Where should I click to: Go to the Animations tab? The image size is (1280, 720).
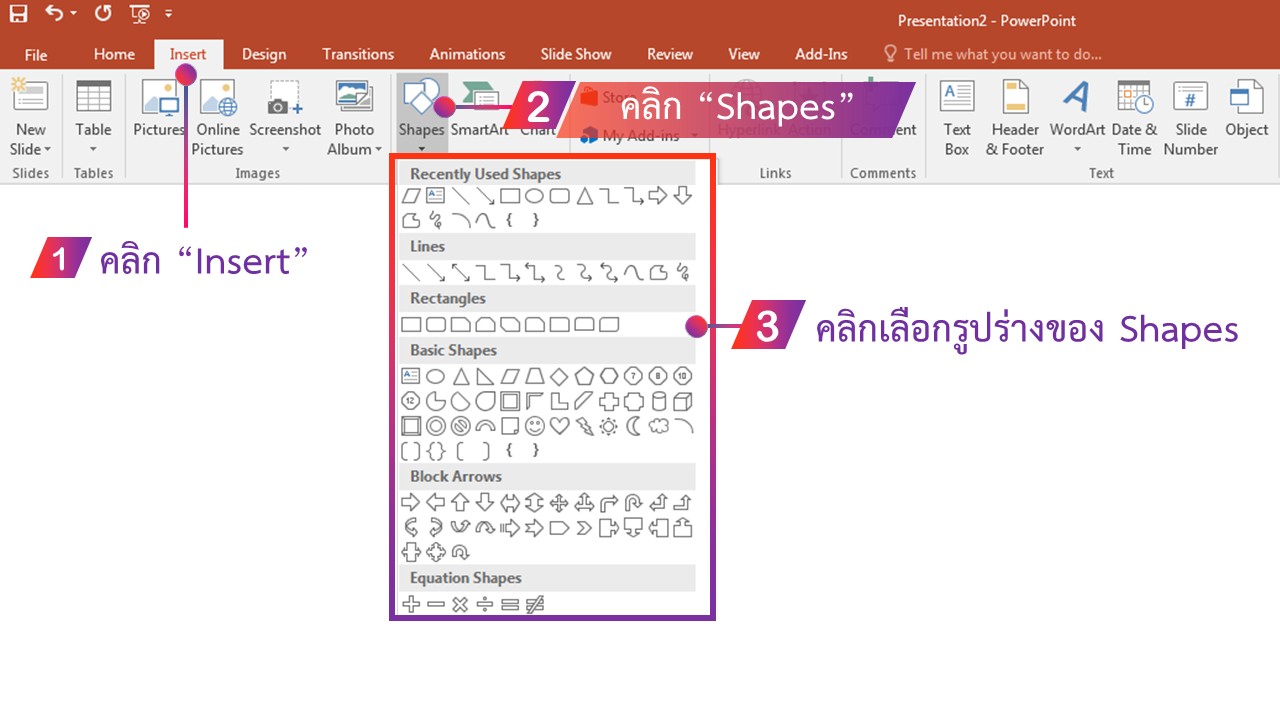[x=467, y=54]
